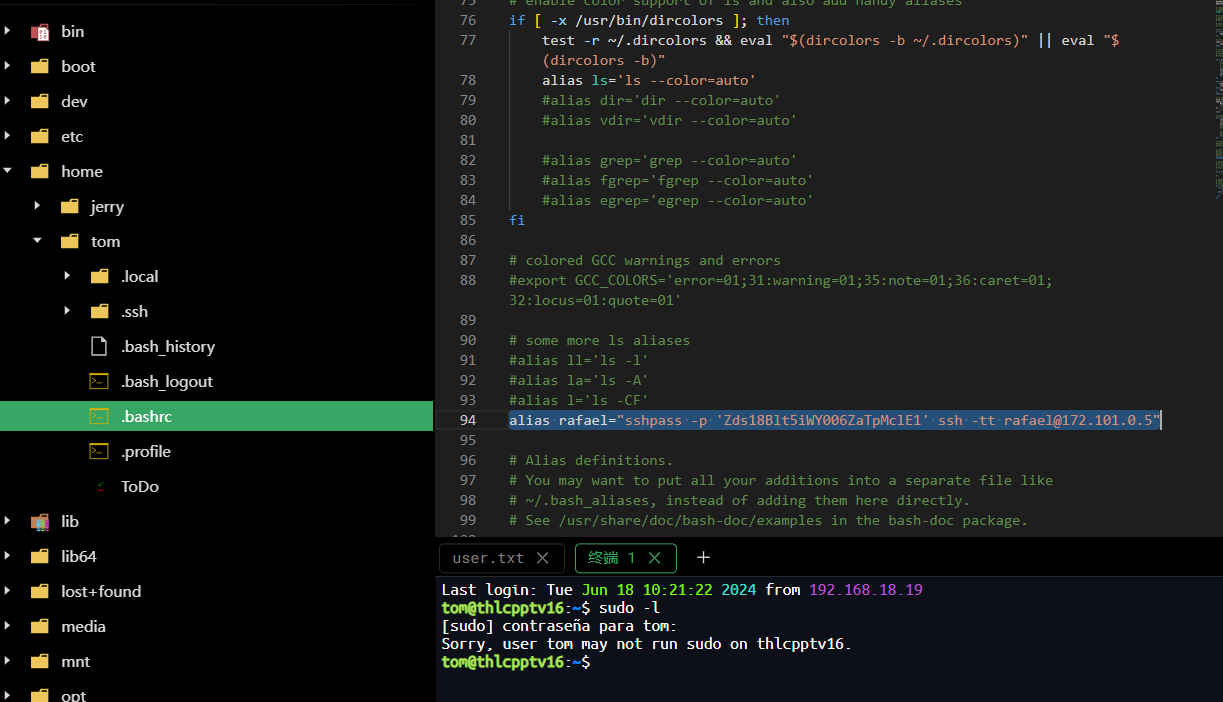Click the boot folder icon
This screenshot has height=702, width=1223.
40,67
